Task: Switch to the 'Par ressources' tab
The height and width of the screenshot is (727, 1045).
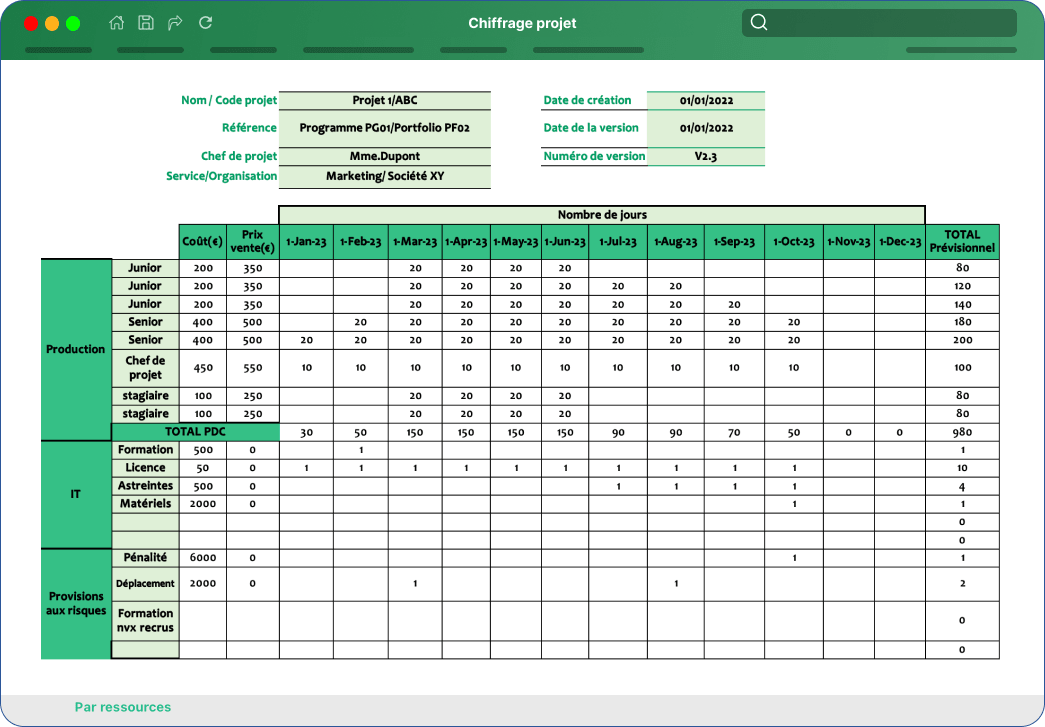Action: point(122,707)
